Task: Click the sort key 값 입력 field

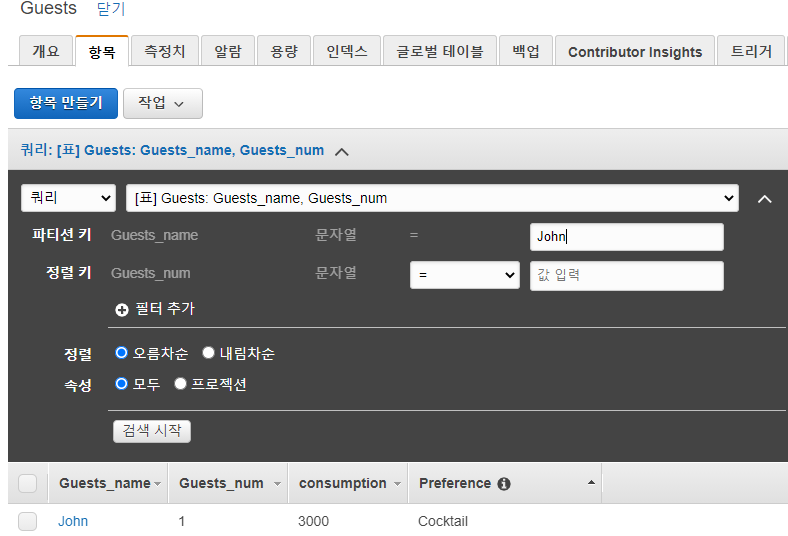Action: point(627,275)
